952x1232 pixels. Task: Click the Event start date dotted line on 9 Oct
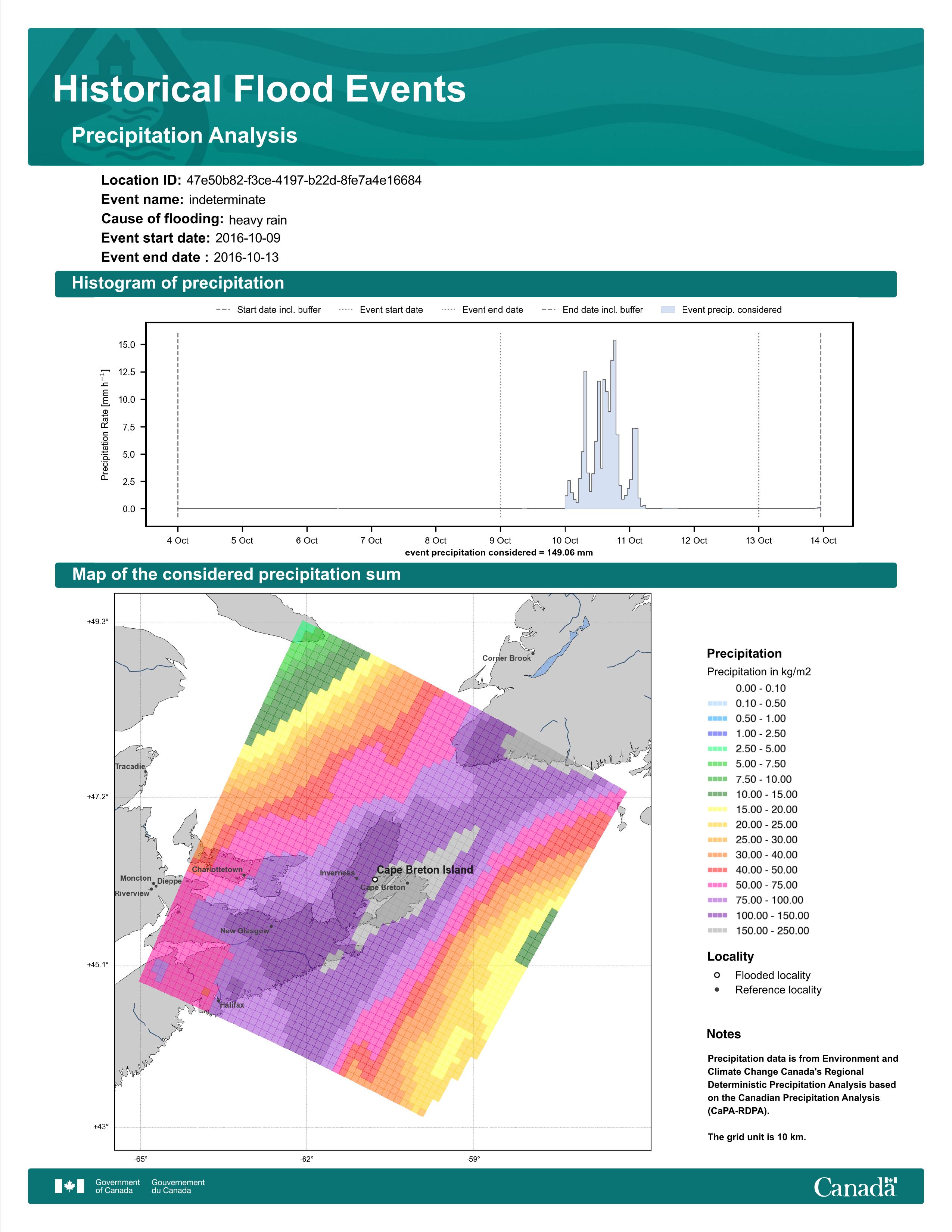tap(500, 425)
